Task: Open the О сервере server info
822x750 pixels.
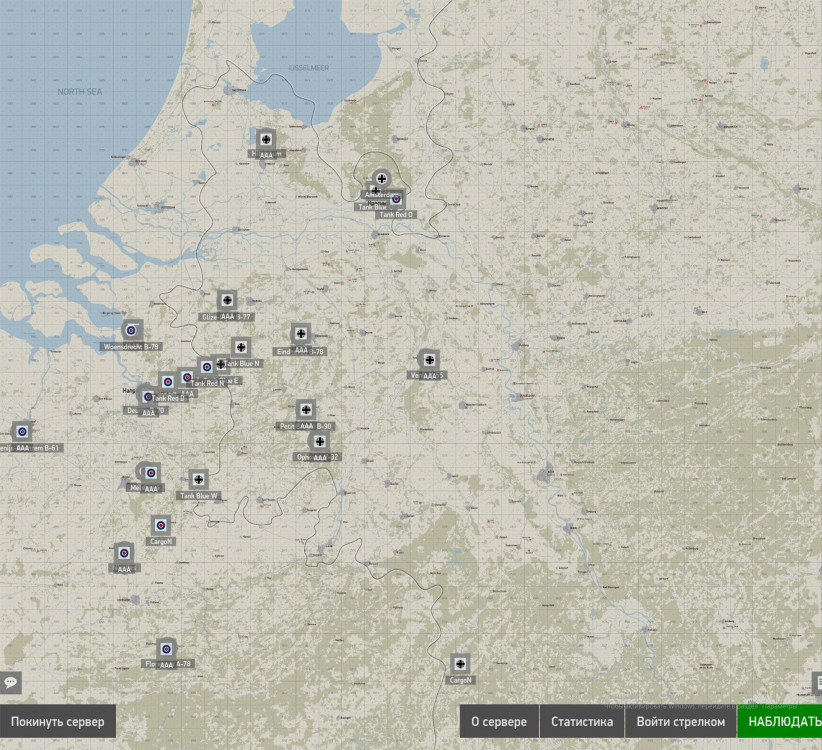Action: [499, 722]
